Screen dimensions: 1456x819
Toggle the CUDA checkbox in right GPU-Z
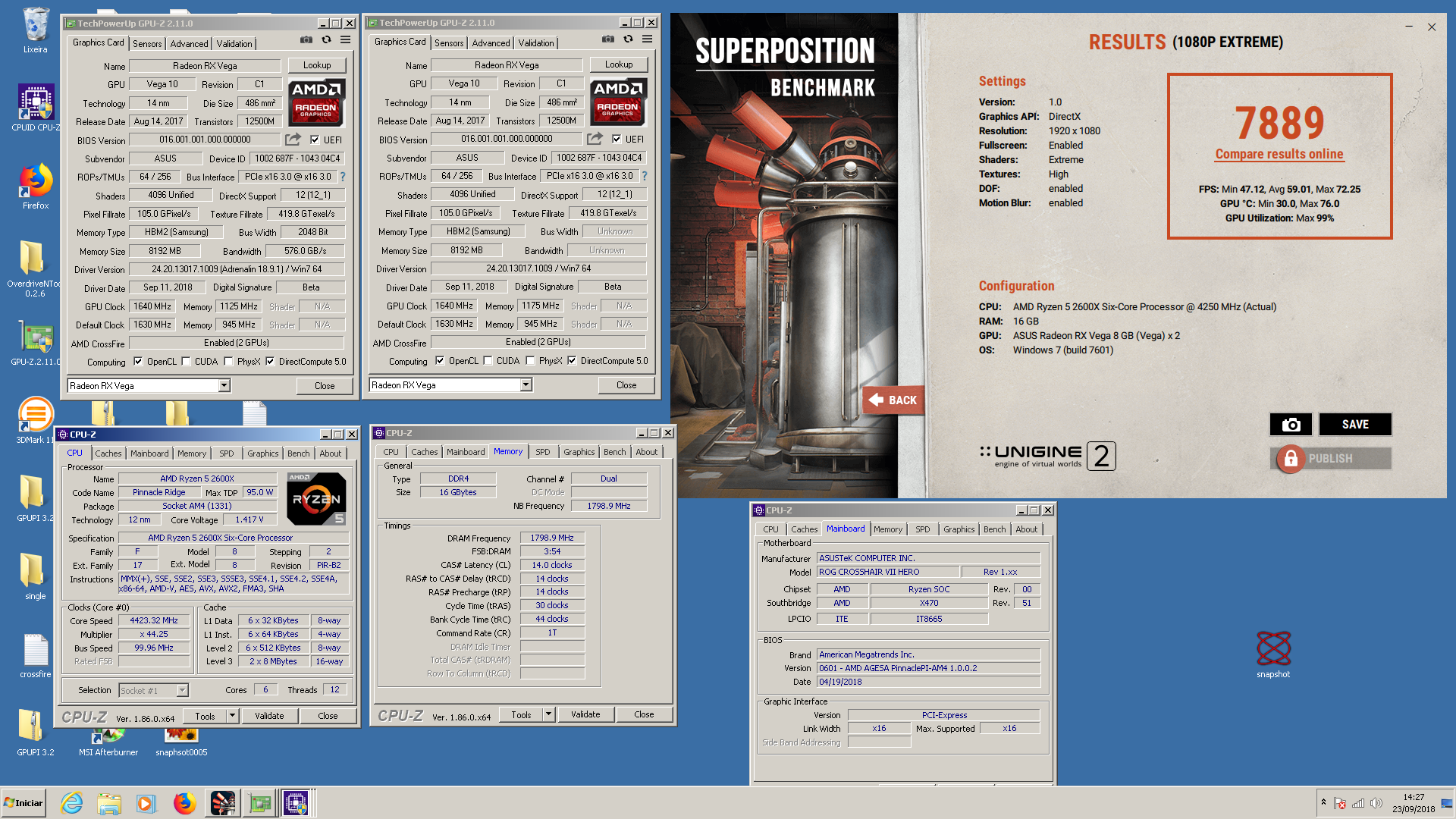pyautogui.click(x=488, y=361)
